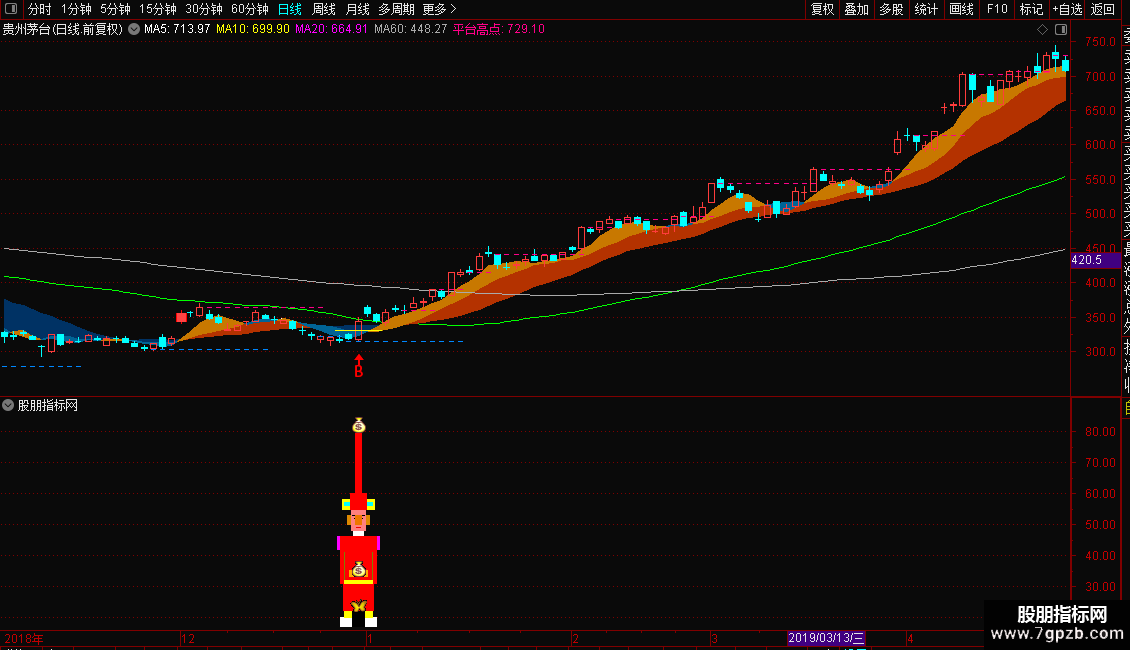This screenshot has height=650, width=1130.
Task: Expand the 更多 periods menu
Action: 440,9
